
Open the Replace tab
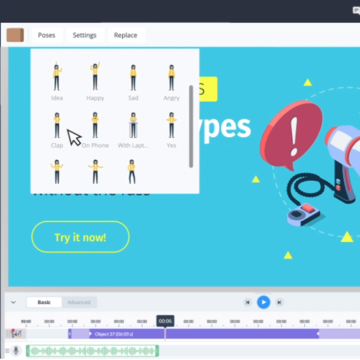(126, 35)
